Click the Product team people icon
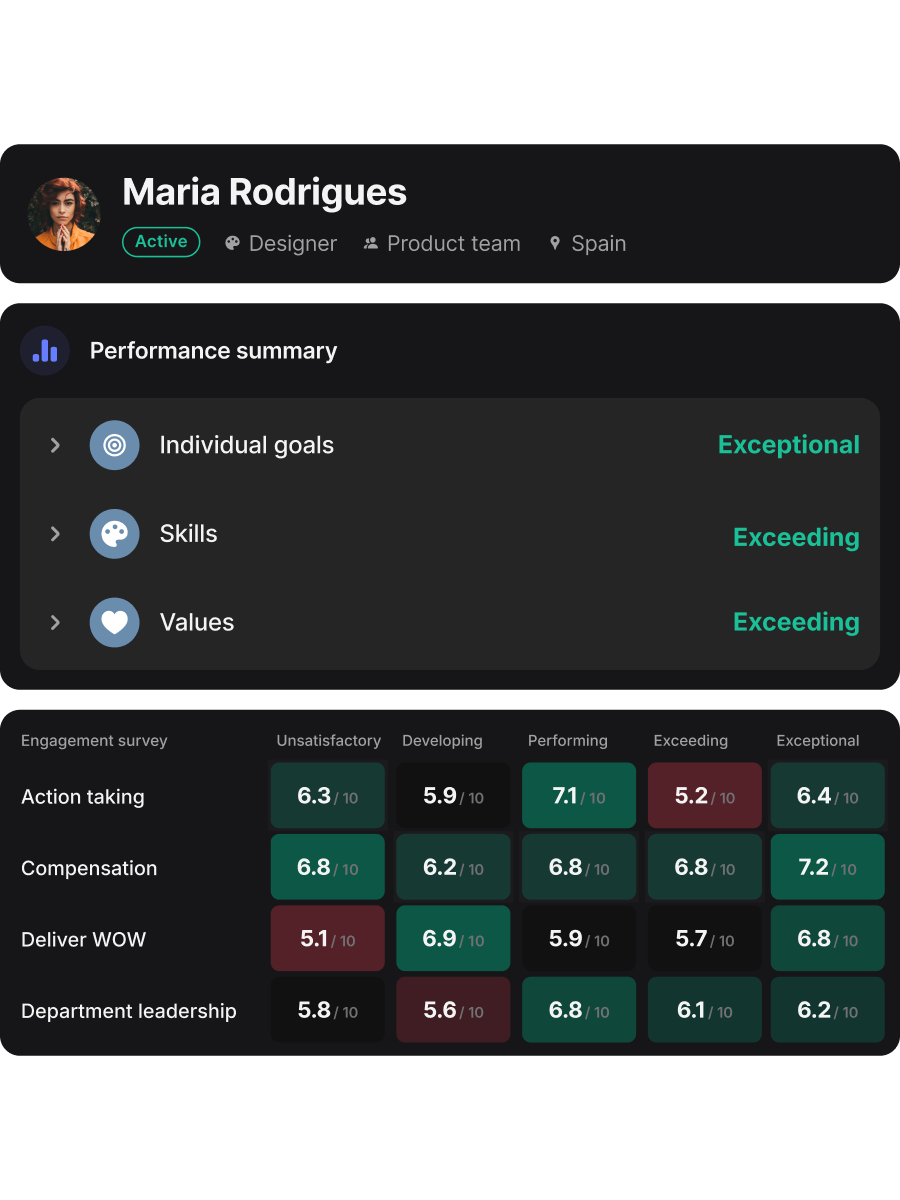 click(x=371, y=243)
